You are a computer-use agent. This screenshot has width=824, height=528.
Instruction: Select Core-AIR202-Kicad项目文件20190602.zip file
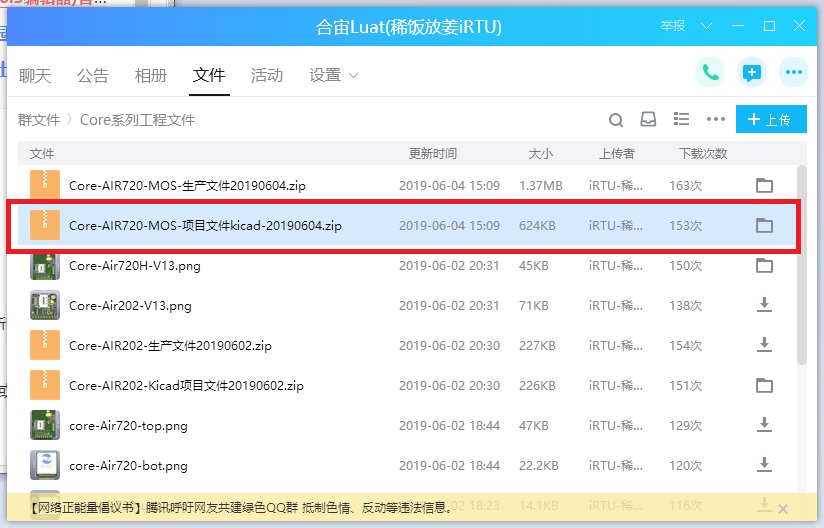point(186,385)
